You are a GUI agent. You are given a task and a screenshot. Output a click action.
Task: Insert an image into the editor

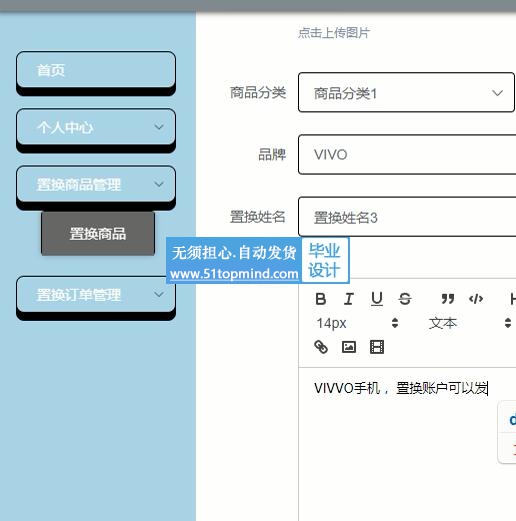click(349, 347)
